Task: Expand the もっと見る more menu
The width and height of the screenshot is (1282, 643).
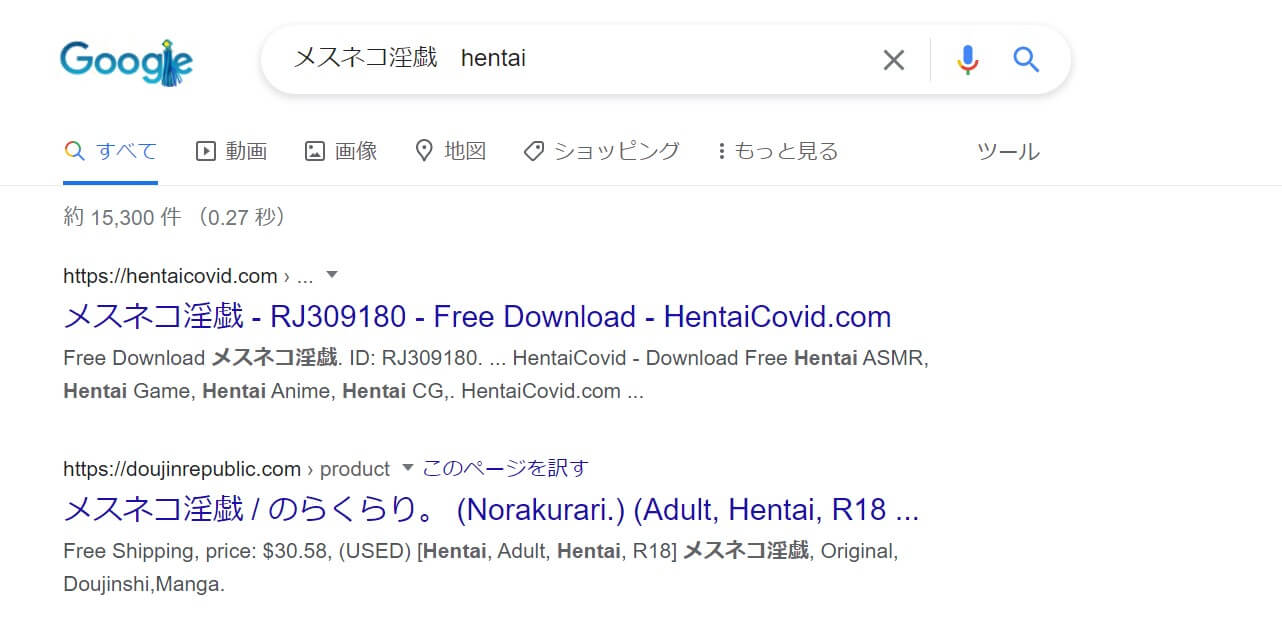Action: (x=778, y=151)
